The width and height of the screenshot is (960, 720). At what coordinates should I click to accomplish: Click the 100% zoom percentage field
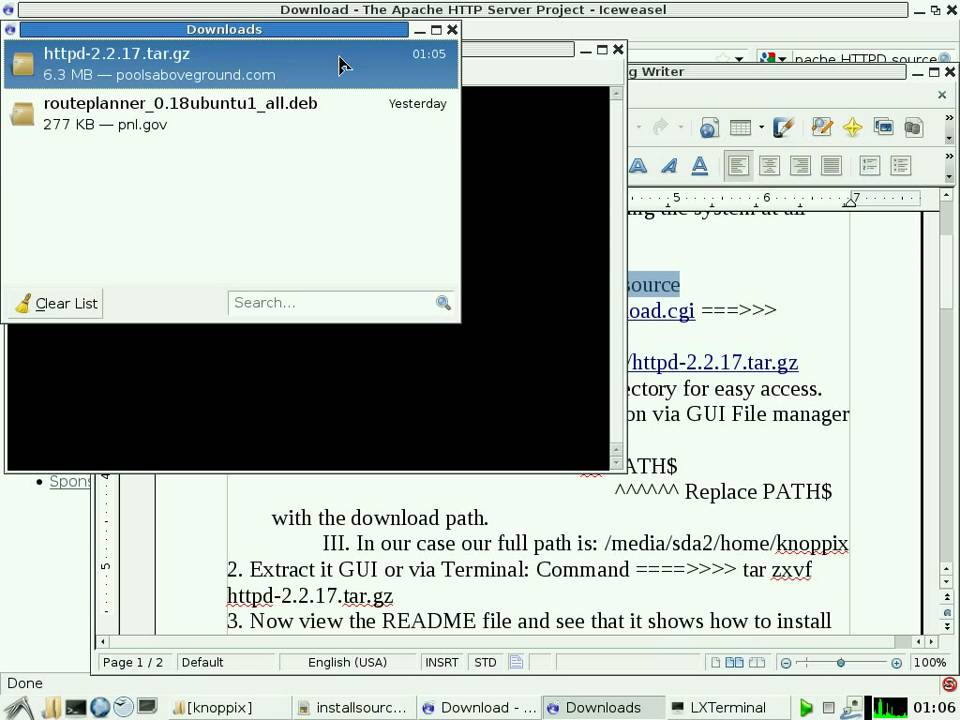929,662
